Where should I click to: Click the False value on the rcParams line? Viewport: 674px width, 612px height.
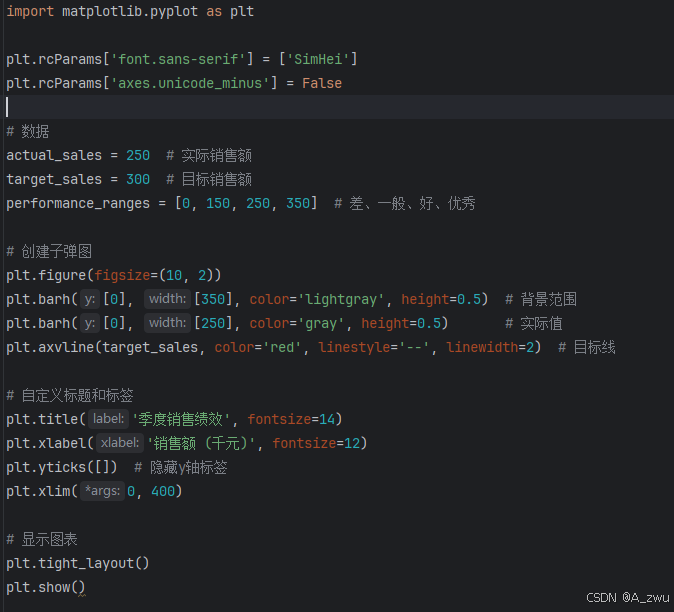[x=322, y=83]
